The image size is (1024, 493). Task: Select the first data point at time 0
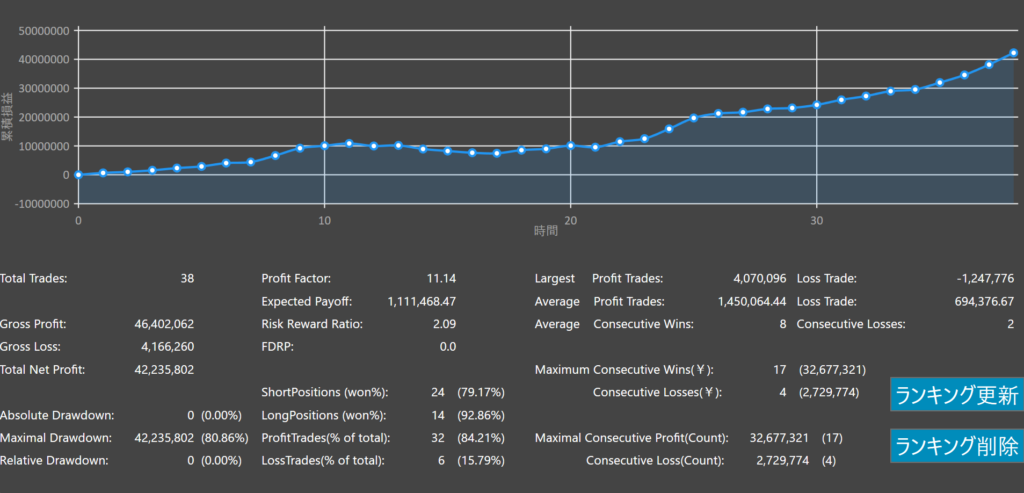[78, 175]
